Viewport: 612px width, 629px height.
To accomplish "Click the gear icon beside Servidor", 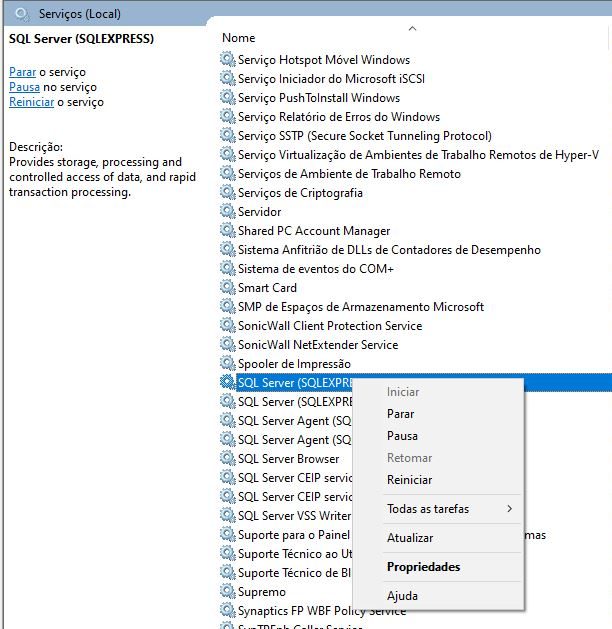I will point(227,212).
